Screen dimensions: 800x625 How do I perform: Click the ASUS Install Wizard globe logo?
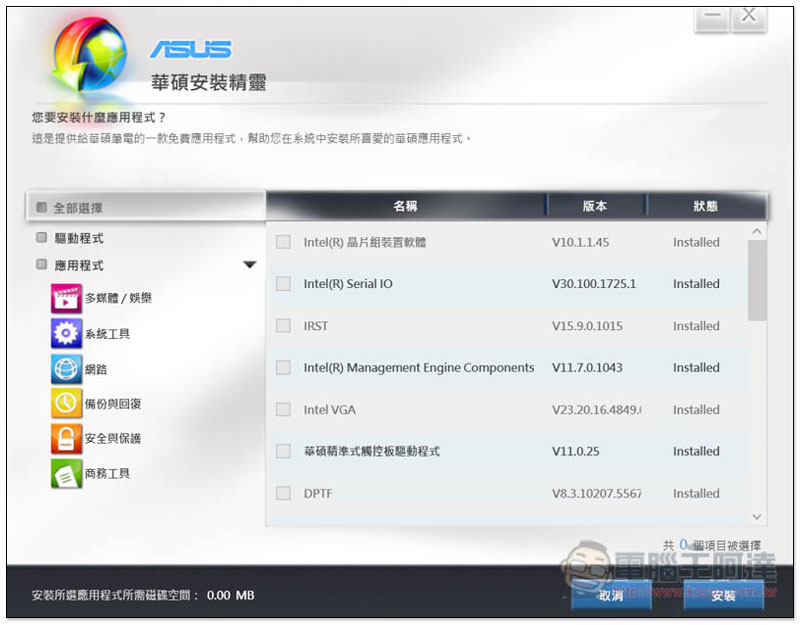(x=90, y=55)
